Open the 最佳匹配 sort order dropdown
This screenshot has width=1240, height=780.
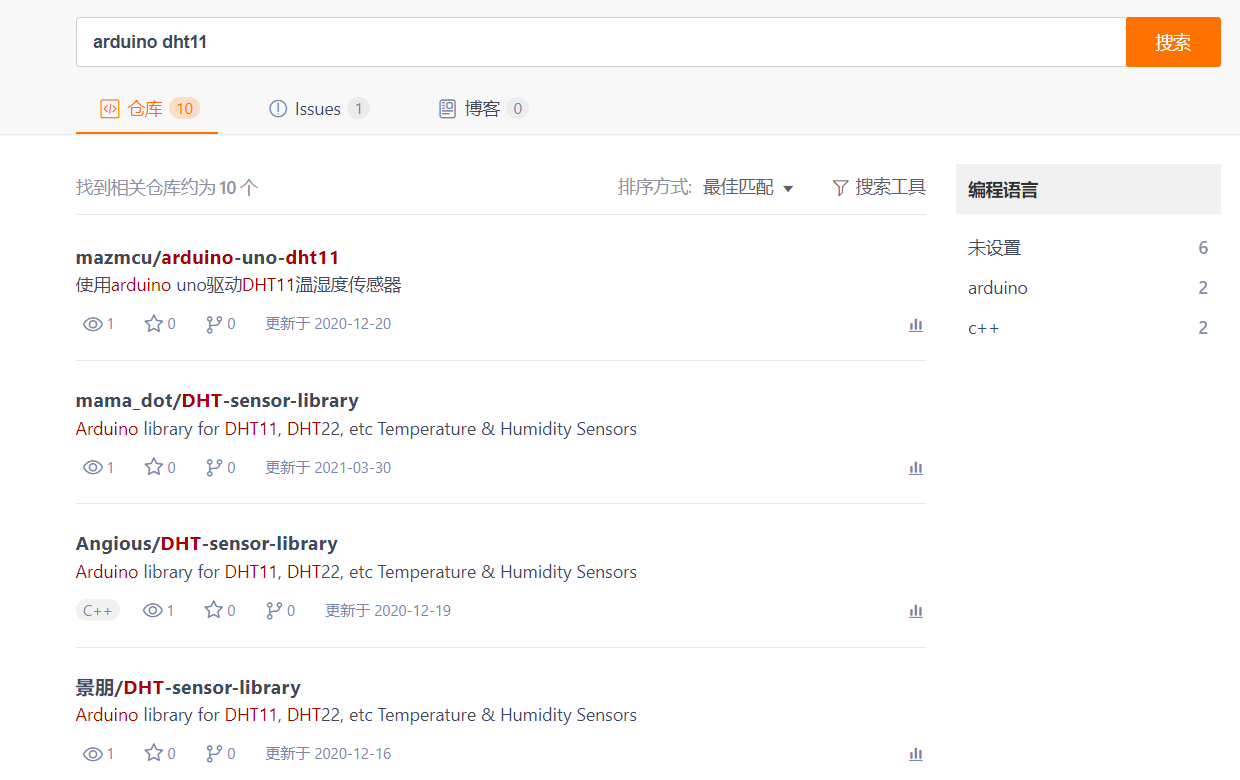click(x=748, y=187)
